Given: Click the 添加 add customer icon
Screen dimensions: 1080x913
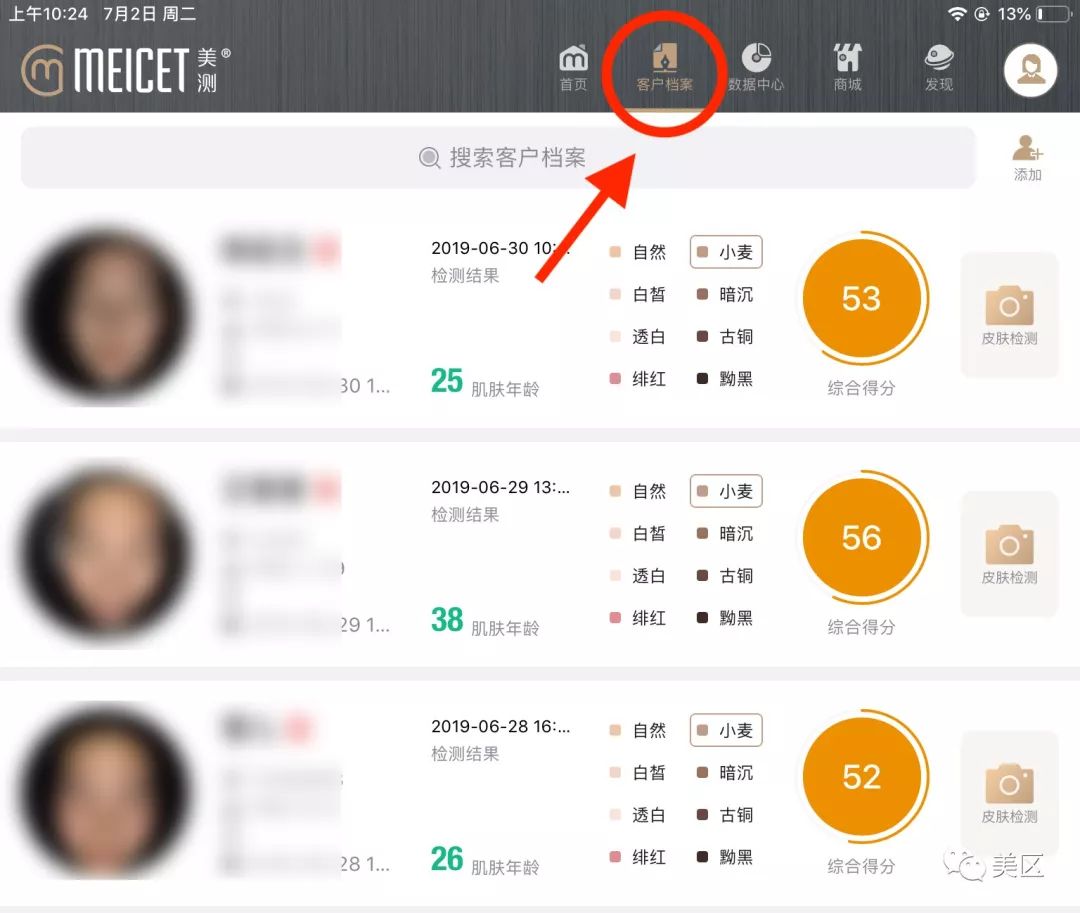Looking at the screenshot, I should point(1027,158).
